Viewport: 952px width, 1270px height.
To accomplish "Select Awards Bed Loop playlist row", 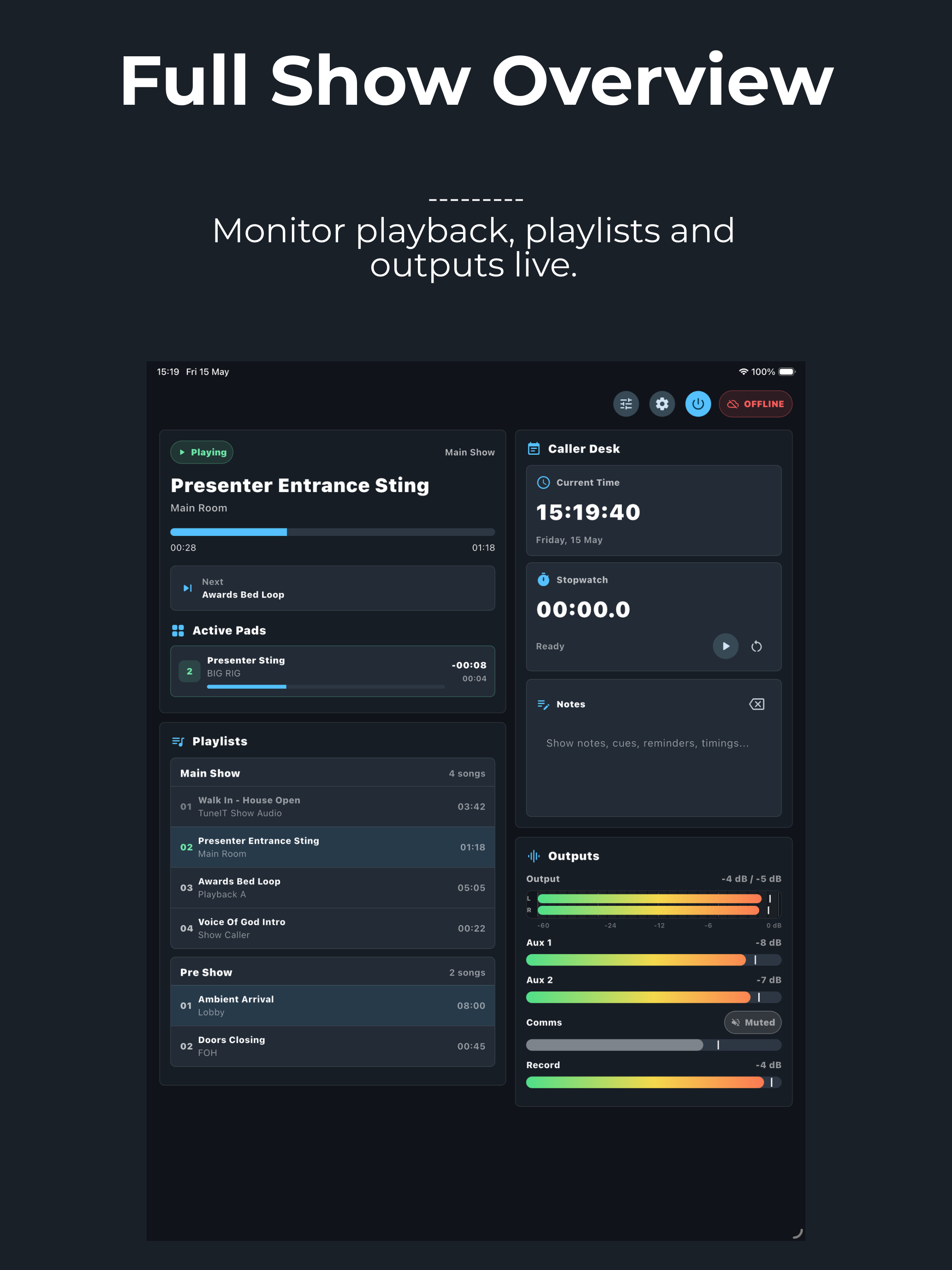I will click(x=332, y=887).
